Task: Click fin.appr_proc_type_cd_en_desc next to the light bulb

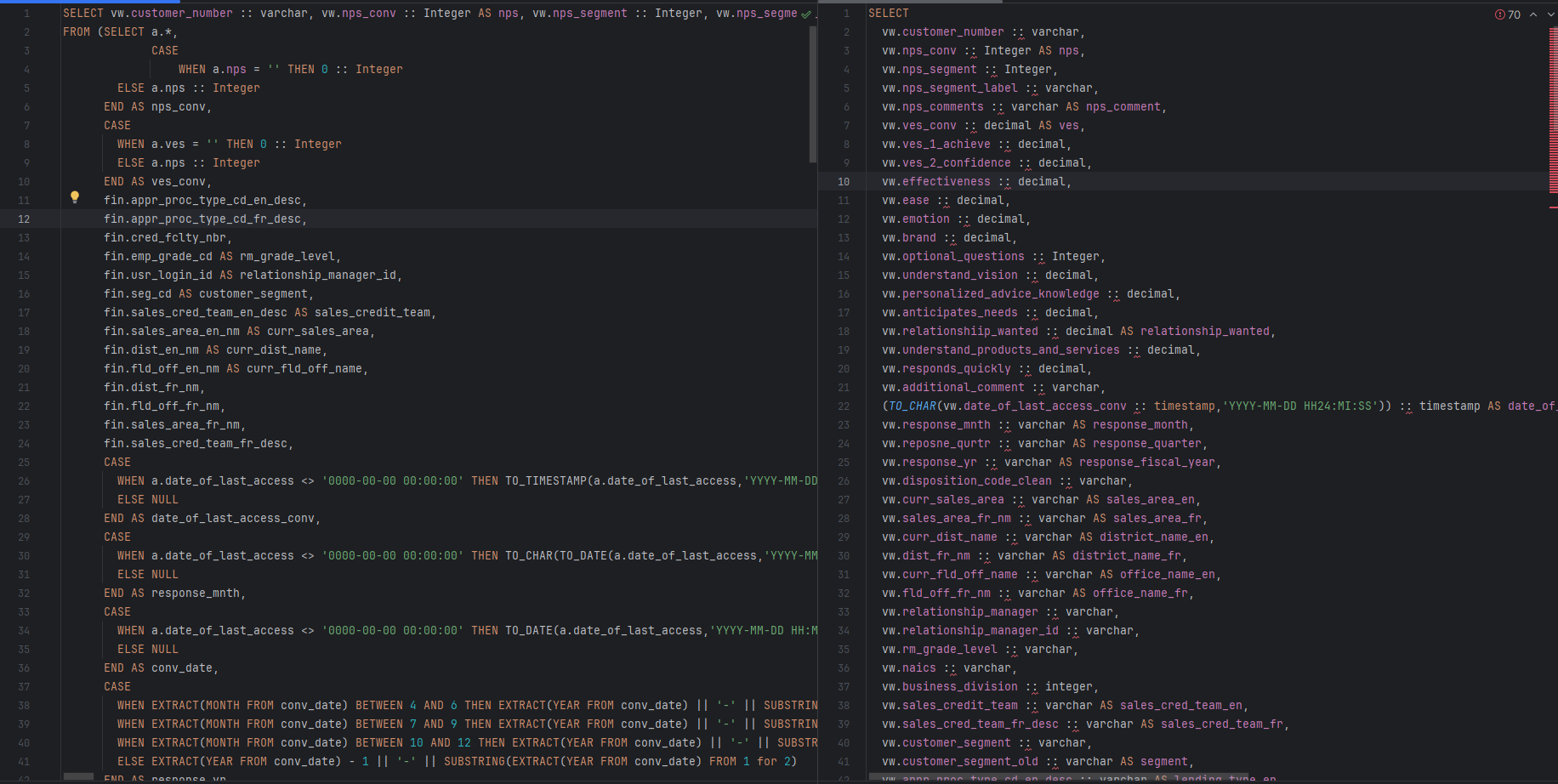Action: point(202,201)
